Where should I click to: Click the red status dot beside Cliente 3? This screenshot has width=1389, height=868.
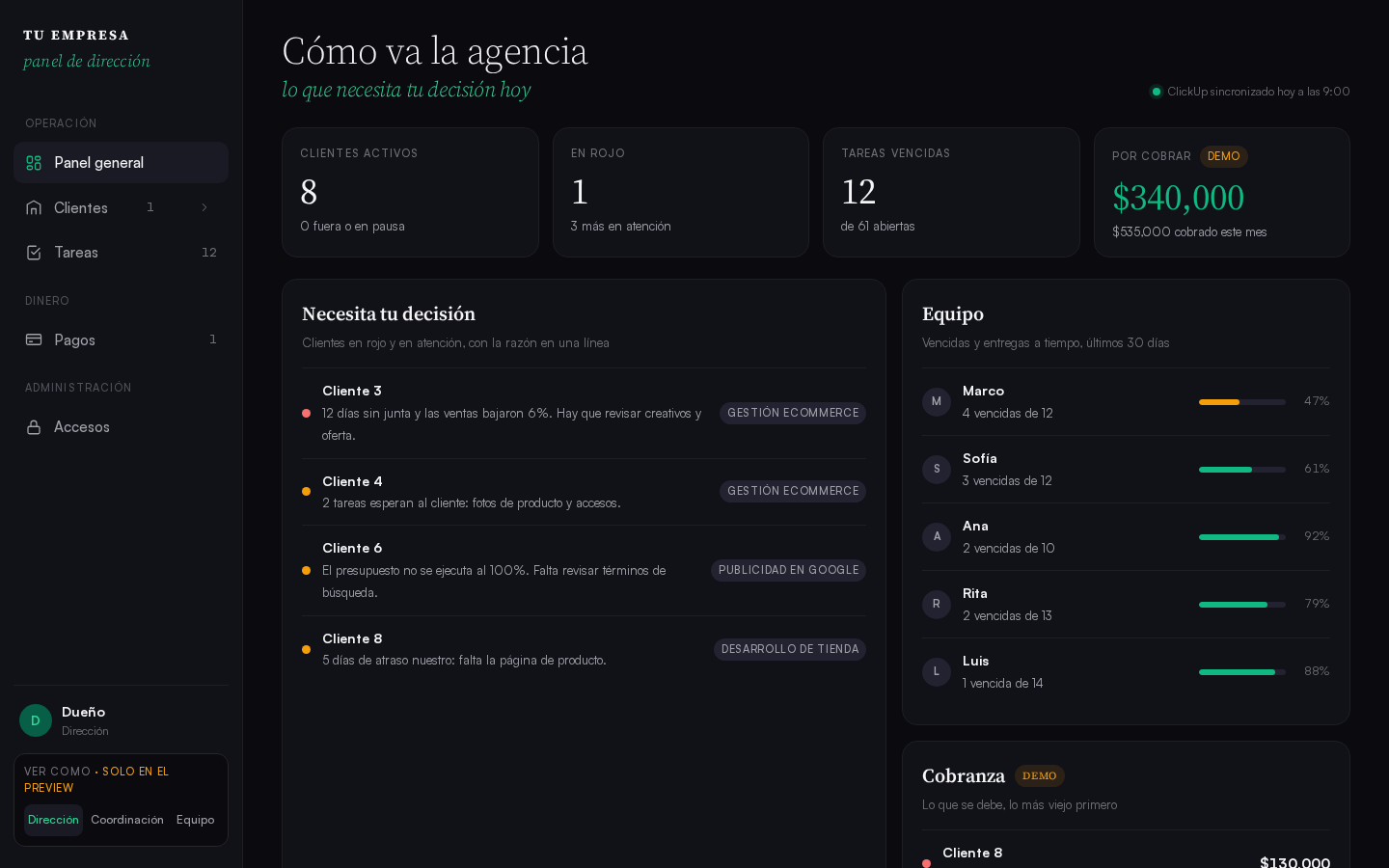[x=306, y=413]
